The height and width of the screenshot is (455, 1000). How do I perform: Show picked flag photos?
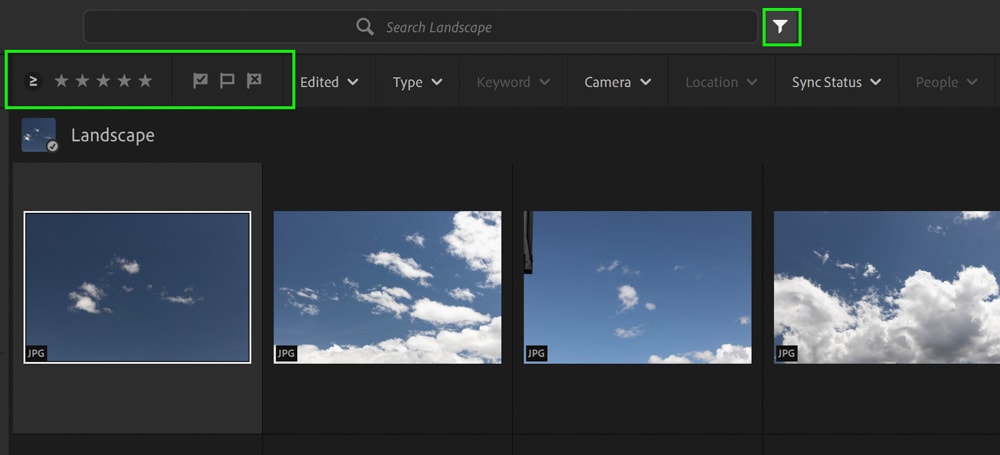(x=200, y=81)
